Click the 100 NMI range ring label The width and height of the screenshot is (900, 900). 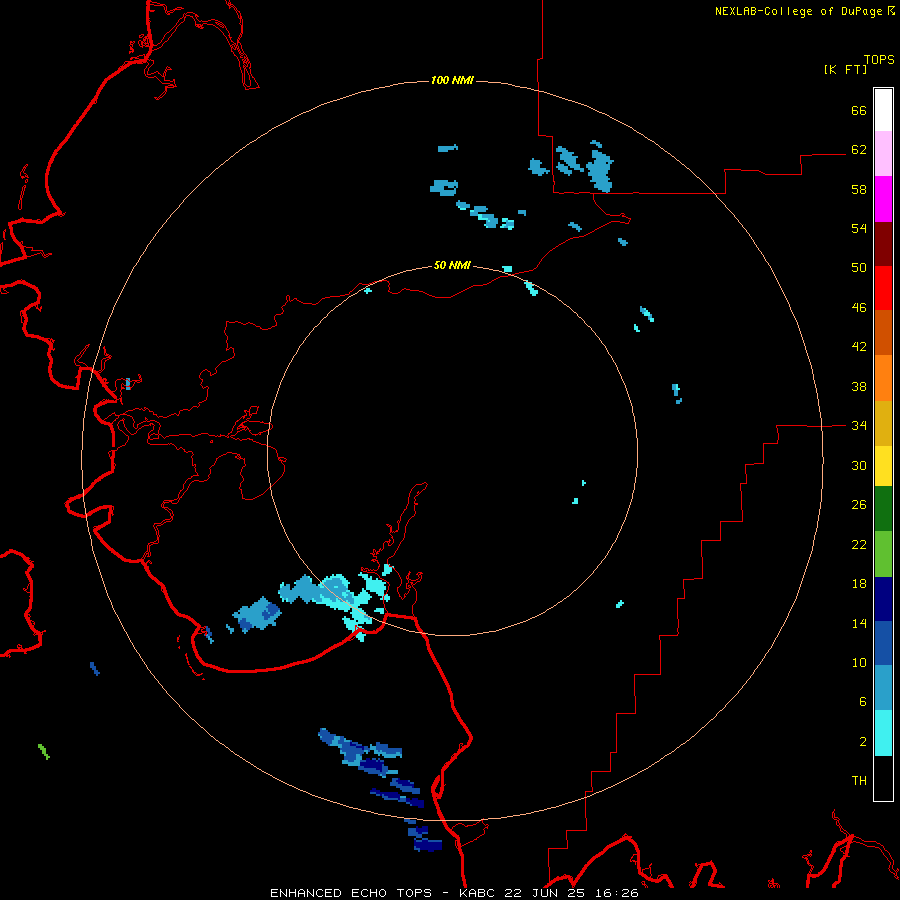[452, 80]
